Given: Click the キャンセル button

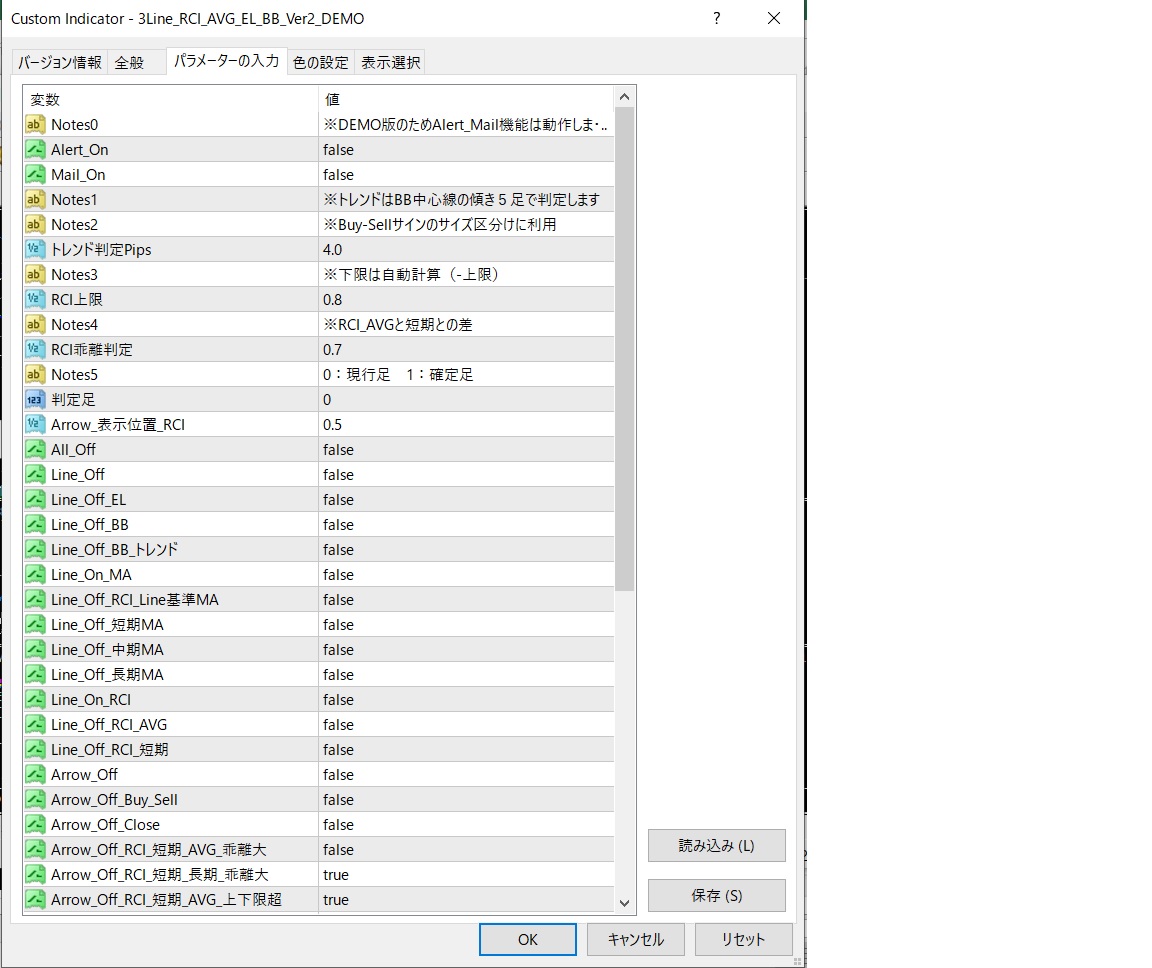Looking at the screenshot, I should point(636,939).
